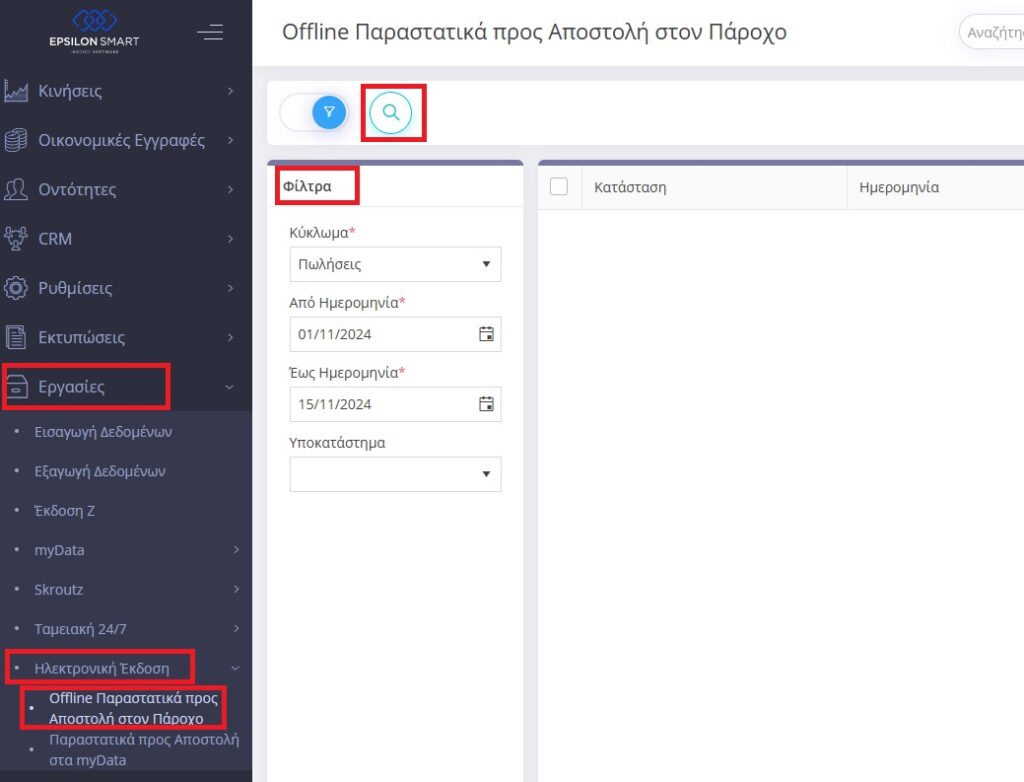Select the Έκδοση Ζ option

click(x=66, y=510)
